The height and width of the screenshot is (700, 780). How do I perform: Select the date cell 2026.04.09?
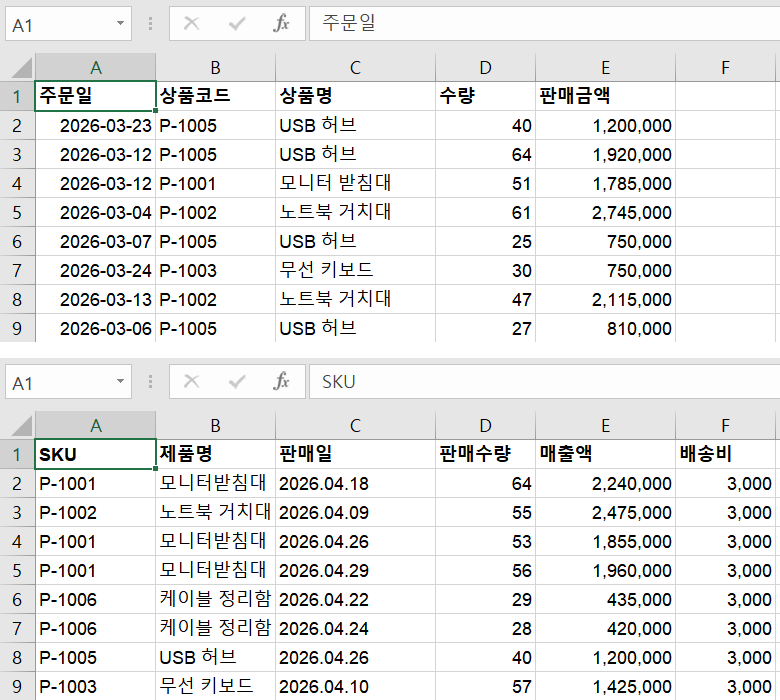point(355,512)
